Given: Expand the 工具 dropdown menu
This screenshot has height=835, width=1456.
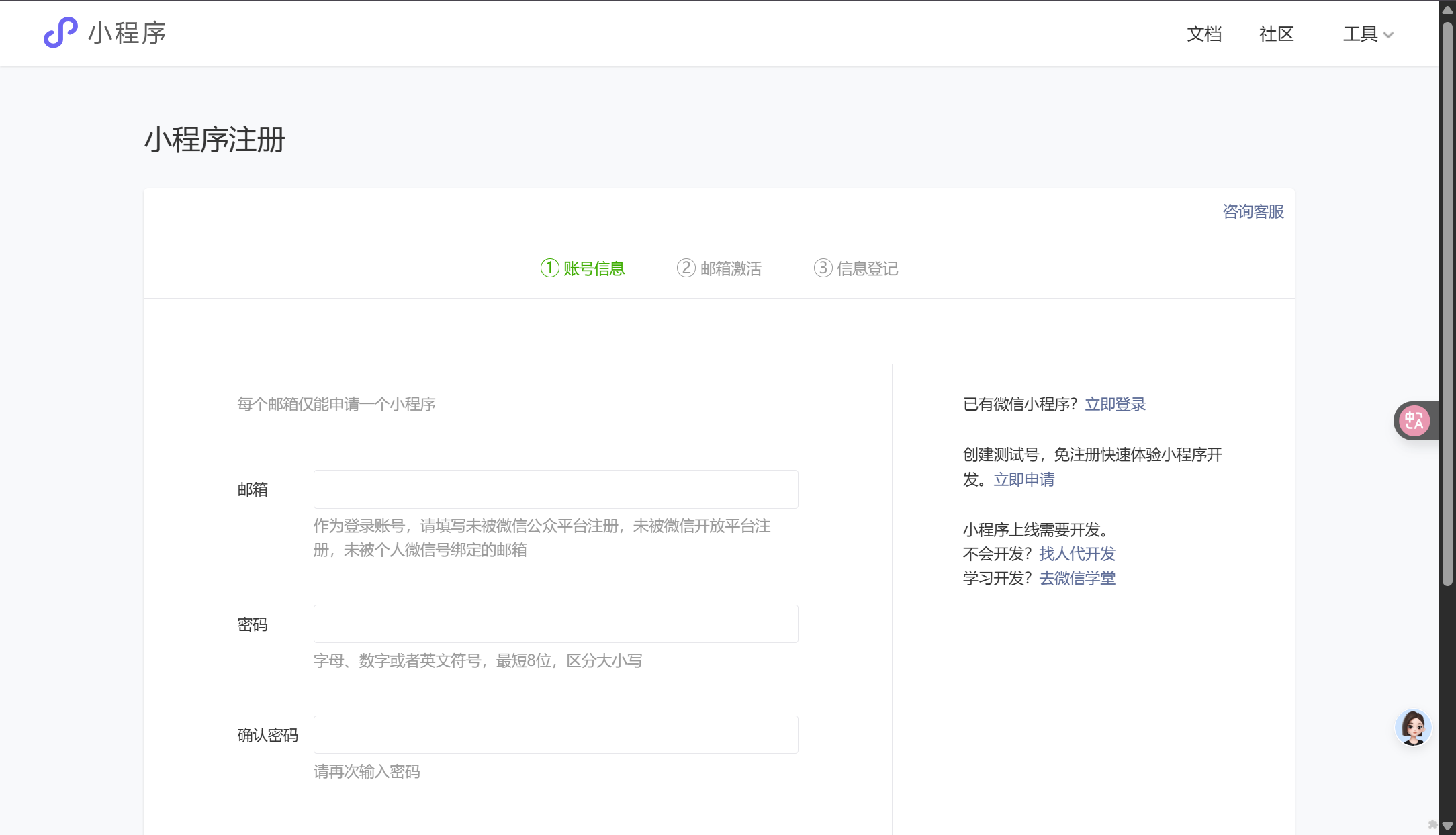Looking at the screenshot, I should (1368, 34).
